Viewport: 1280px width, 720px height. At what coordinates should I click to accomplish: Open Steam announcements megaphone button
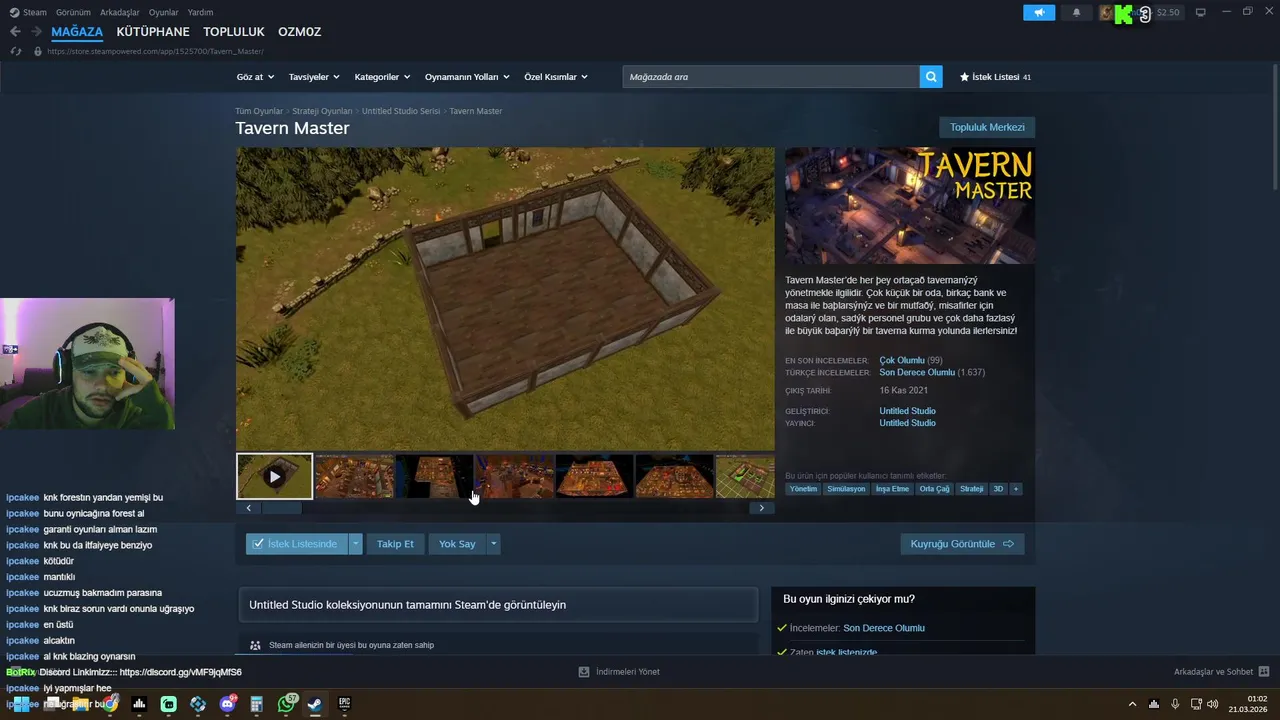point(1039,12)
